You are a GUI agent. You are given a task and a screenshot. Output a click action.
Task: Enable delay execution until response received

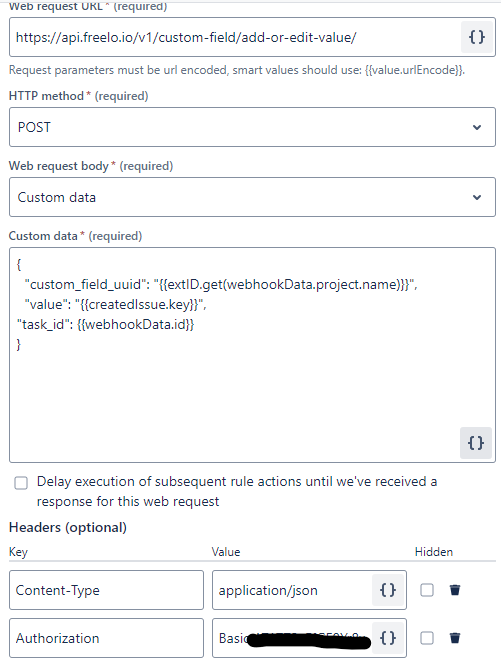(21, 483)
